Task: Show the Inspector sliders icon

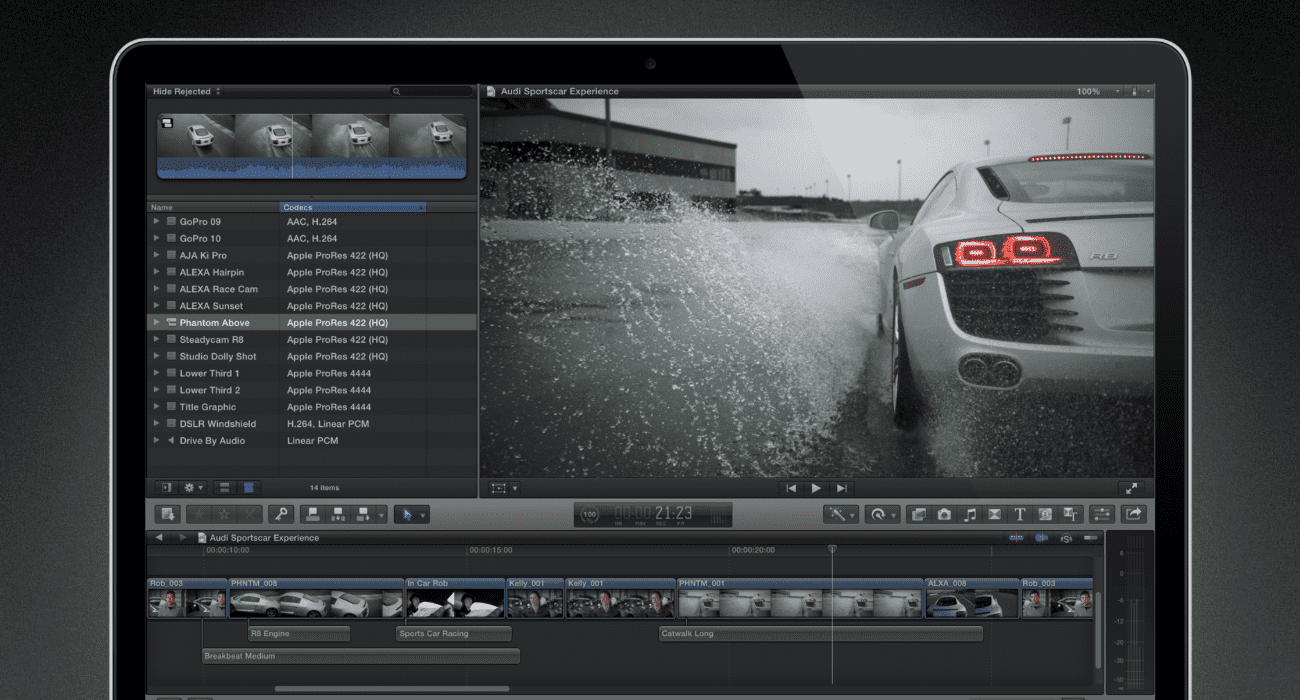Action: [1102, 514]
